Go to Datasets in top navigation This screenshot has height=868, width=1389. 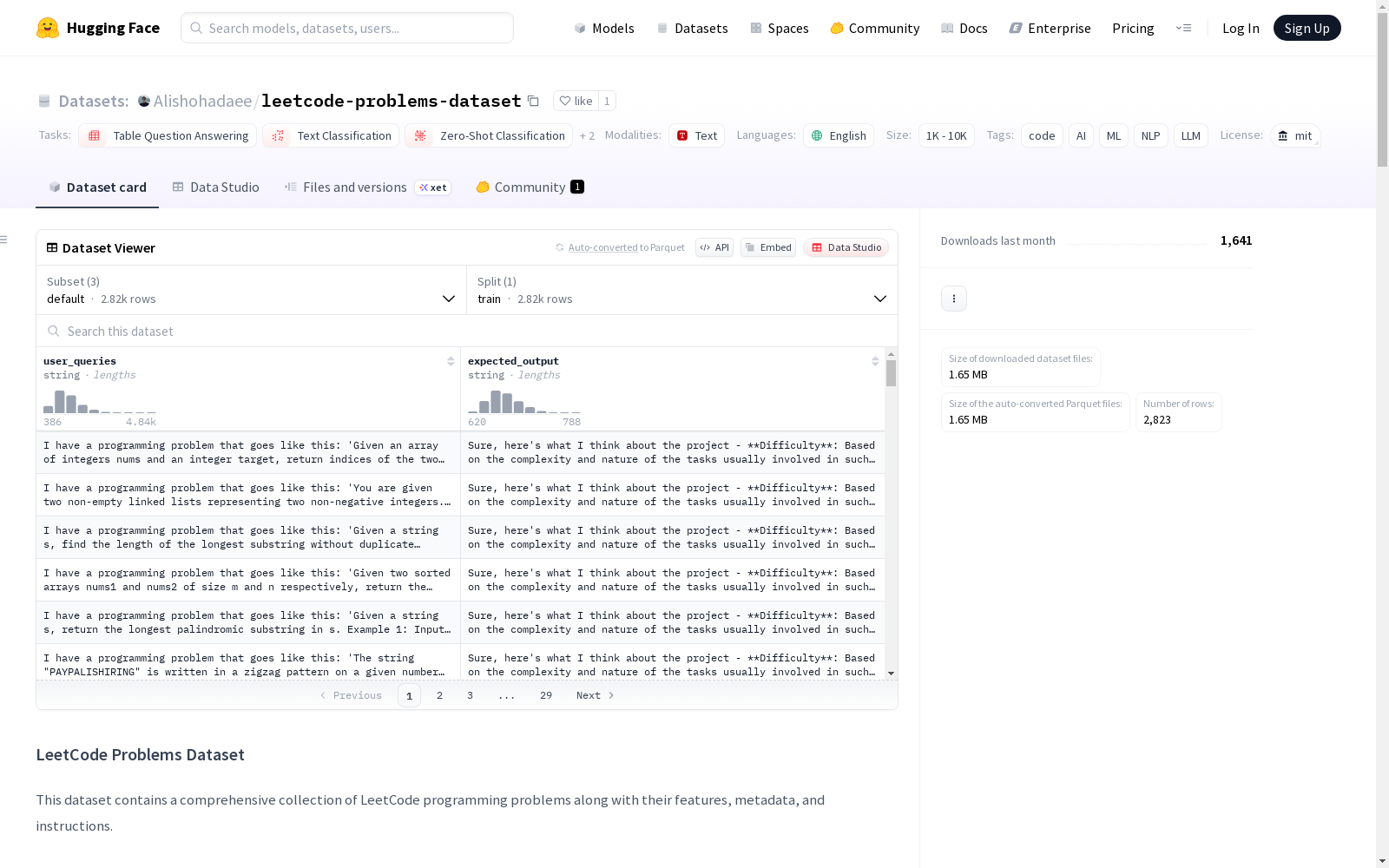692,28
